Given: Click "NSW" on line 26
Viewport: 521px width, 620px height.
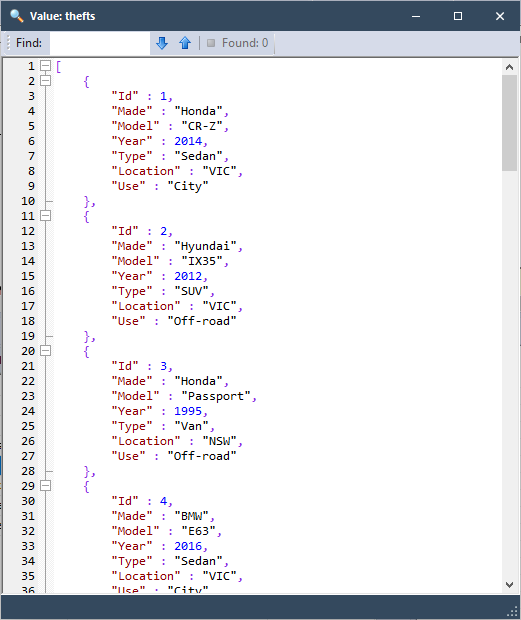Looking at the screenshot, I should [x=219, y=441].
